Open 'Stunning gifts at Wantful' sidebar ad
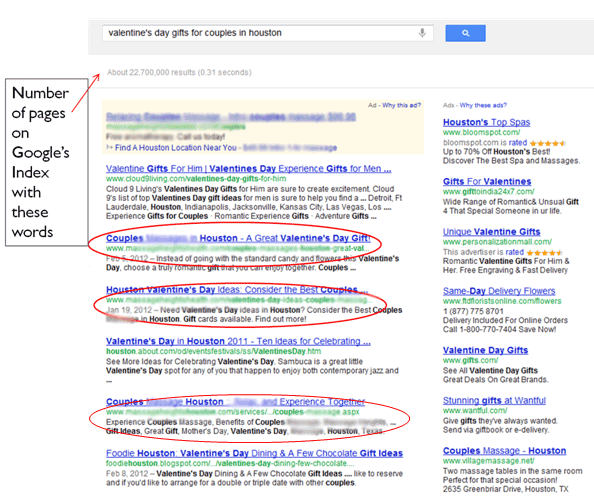 pos(494,400)
